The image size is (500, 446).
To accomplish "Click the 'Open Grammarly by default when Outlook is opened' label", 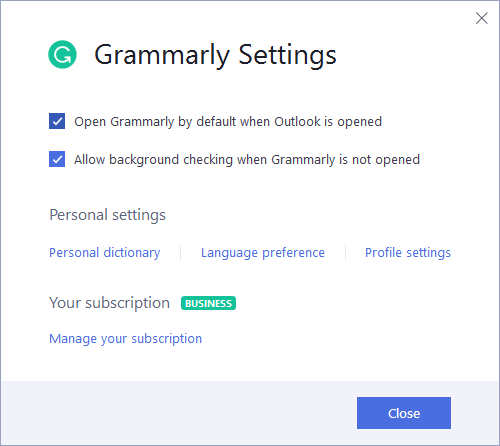I will click(228, 122).
